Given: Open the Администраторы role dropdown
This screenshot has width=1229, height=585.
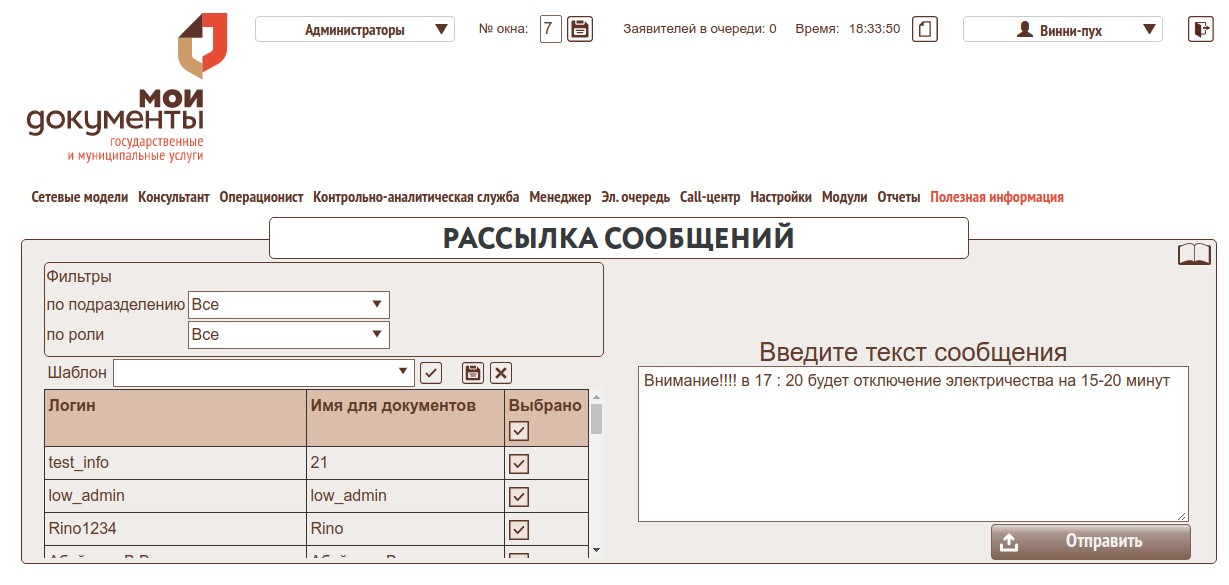Looking at the screenshot, I should tap(355, 30).
